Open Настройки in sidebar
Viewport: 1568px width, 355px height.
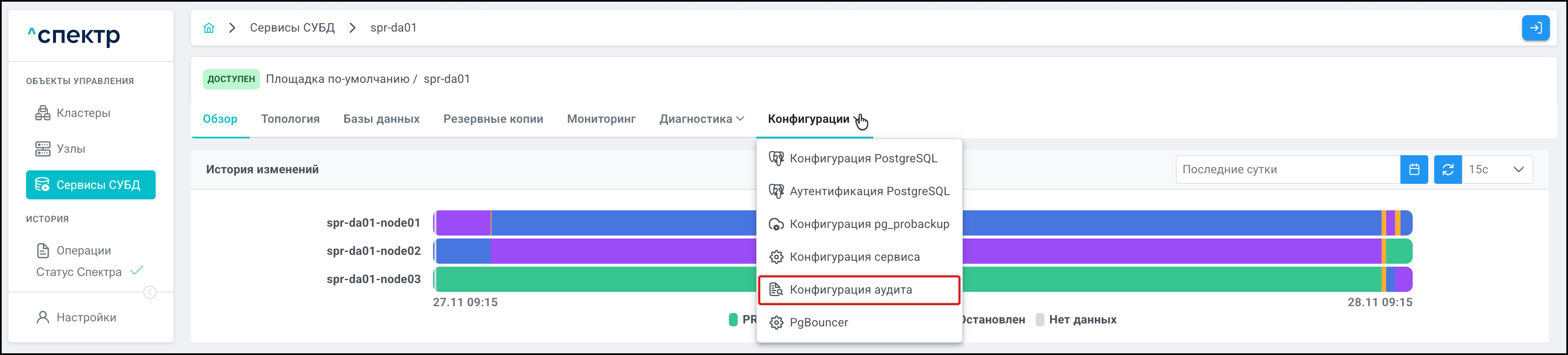tap(86, 317)
